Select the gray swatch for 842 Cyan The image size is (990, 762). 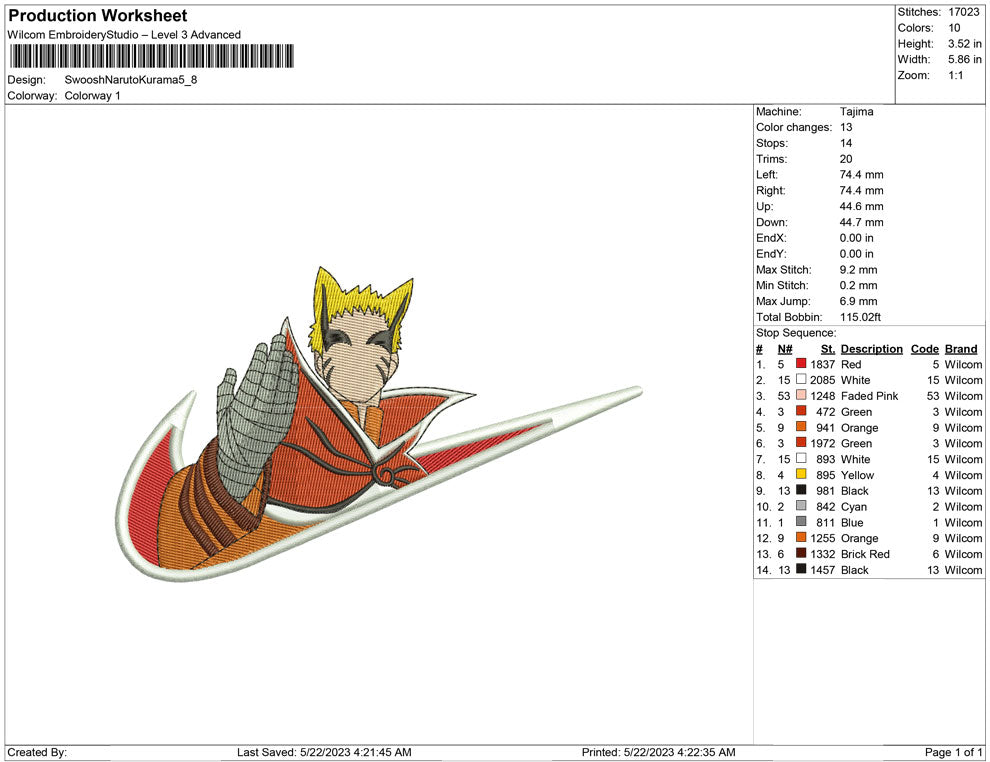[x=801, y=506]
